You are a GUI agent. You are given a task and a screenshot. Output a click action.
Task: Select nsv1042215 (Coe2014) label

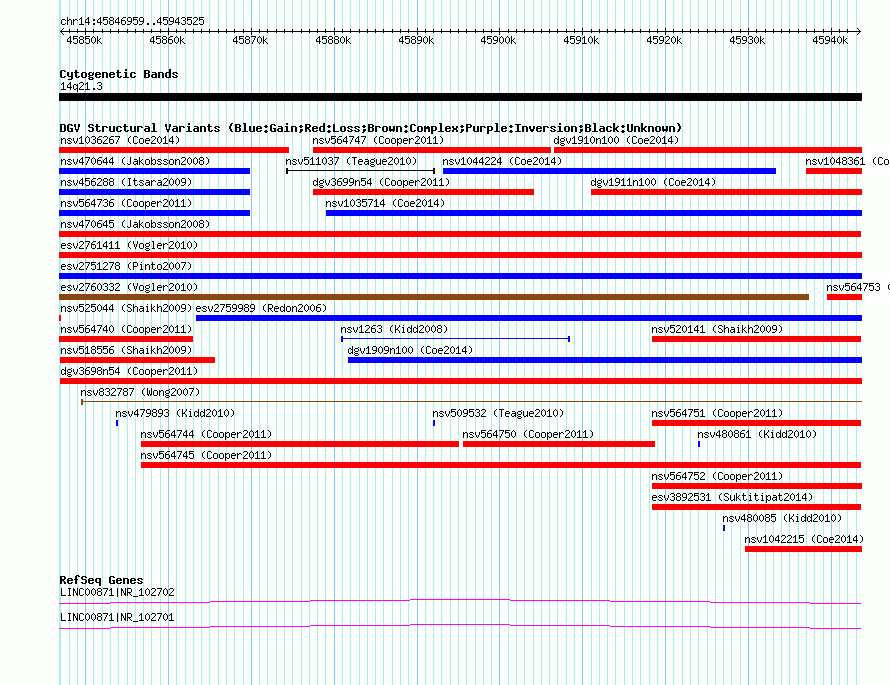804,539
